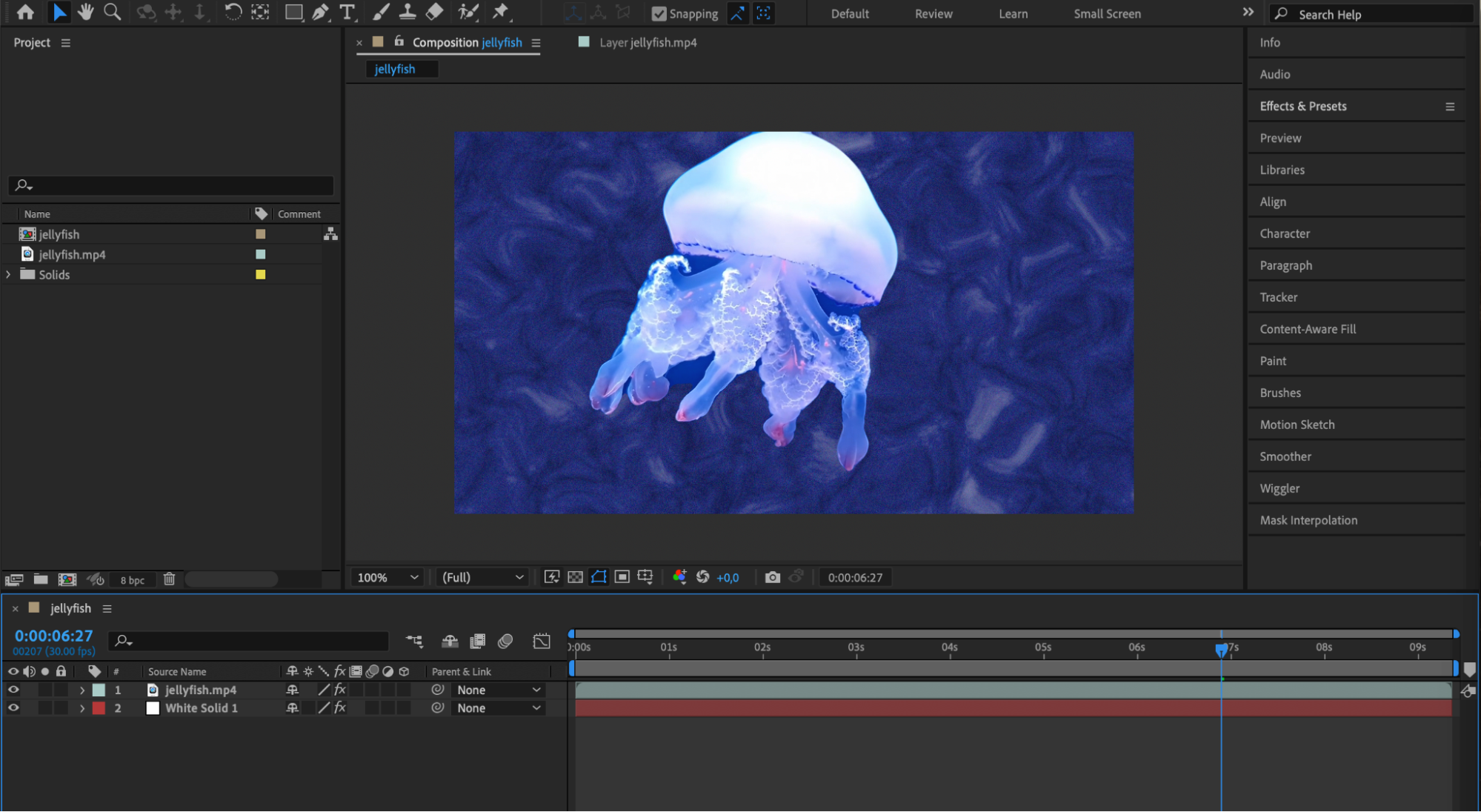
Task: Select the Pen tool
Action: (x=320, y=13)
